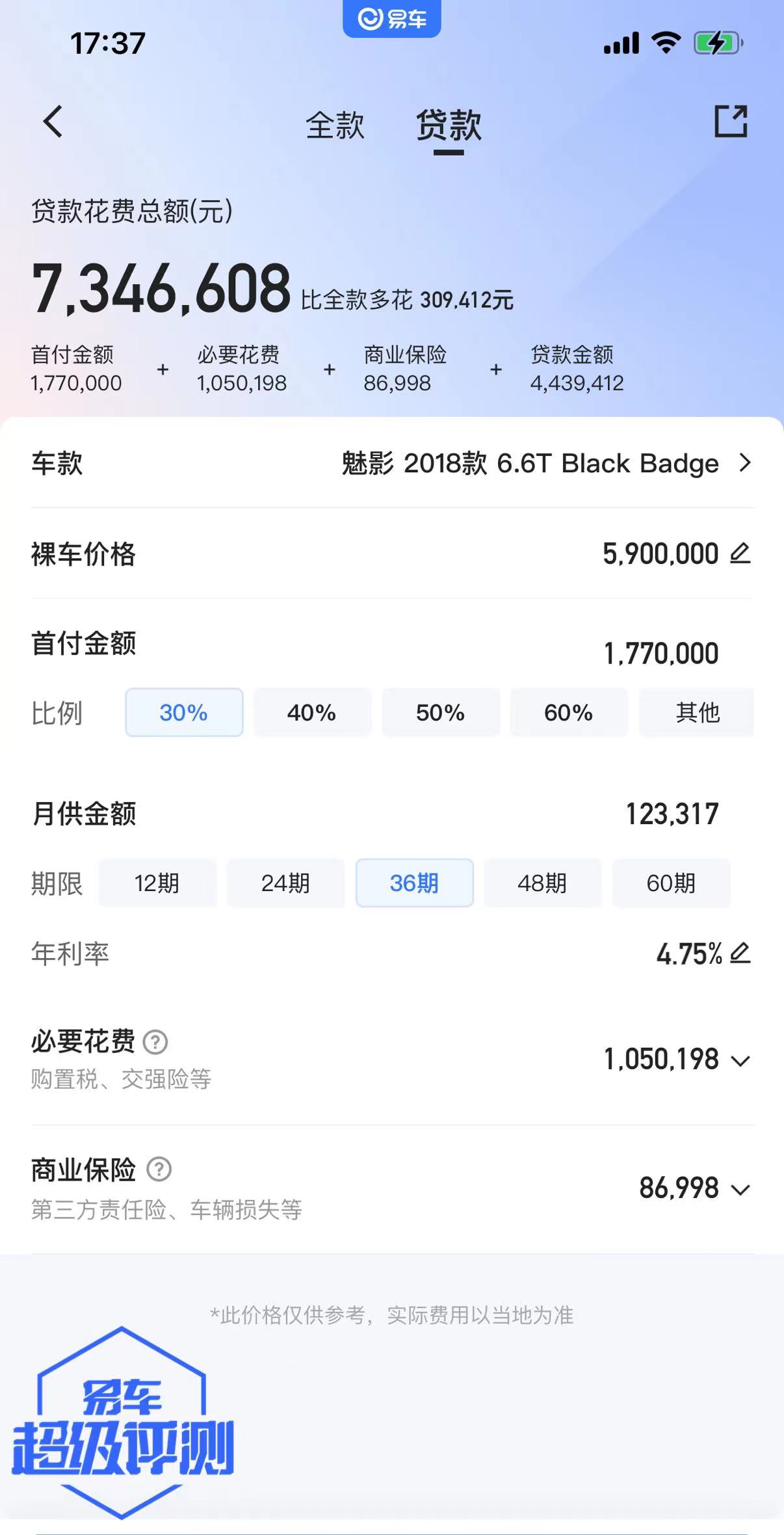Image resolution: width=784 pixels, height=1535 pixels.
Task: Tap 比全款多花 309,412元 text
Action: click(x=407, y=300)
